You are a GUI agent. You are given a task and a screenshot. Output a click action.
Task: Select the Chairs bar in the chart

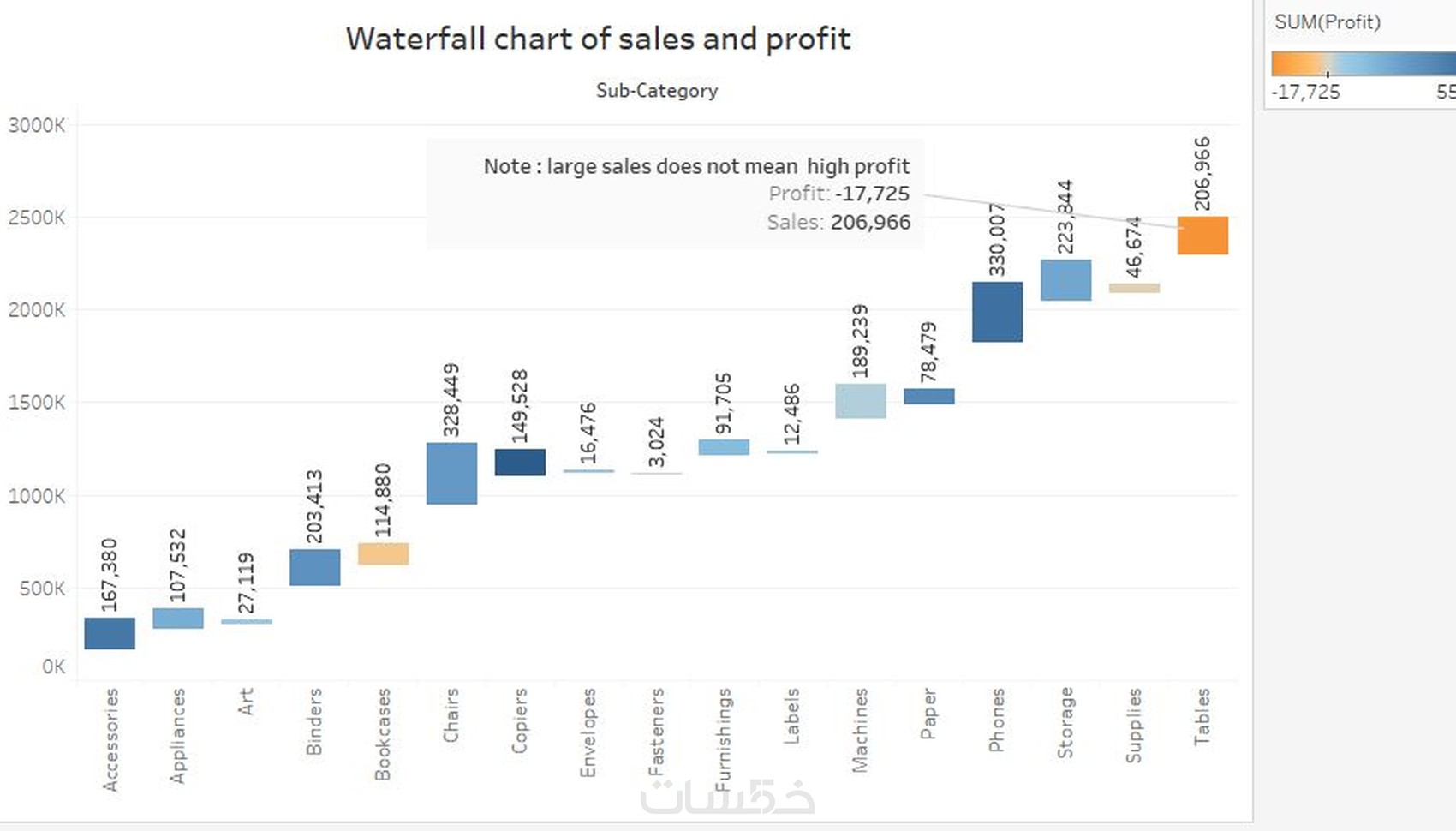click(451, 473)
